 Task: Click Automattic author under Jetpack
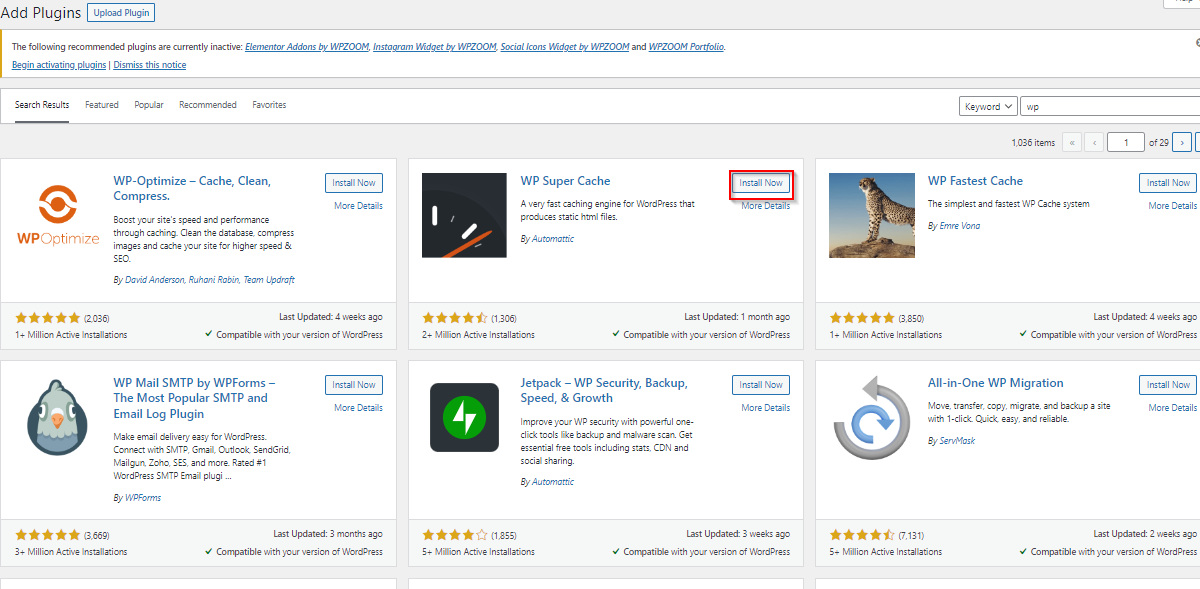coord(553,482)
